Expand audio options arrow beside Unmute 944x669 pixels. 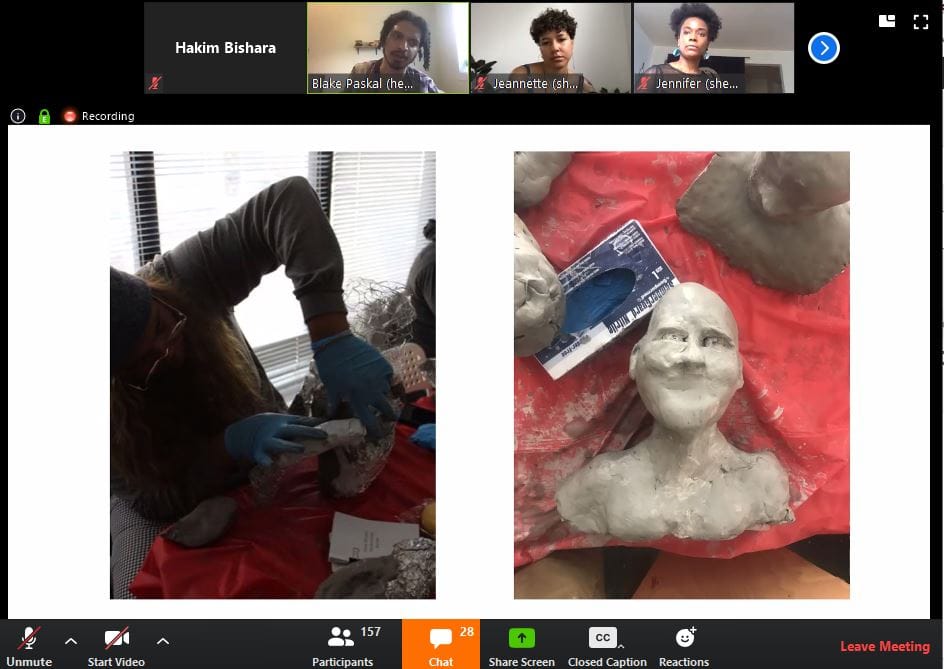[x=71, y=640]
